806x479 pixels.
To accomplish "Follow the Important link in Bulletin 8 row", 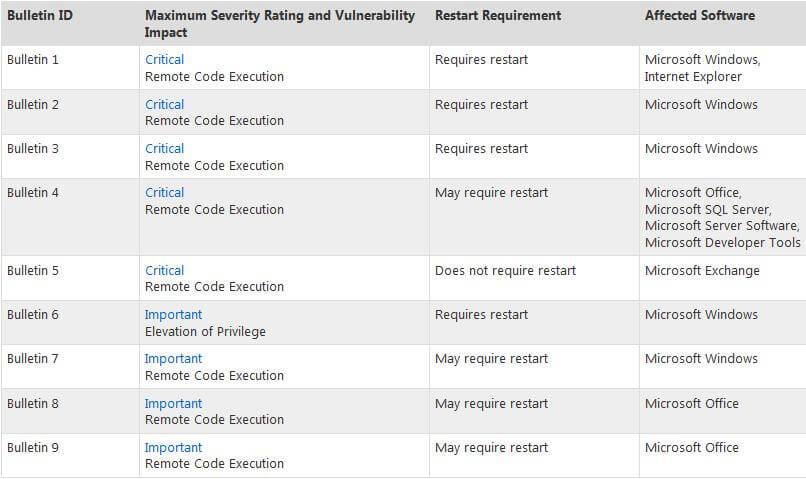I will [x=173, y=404].
